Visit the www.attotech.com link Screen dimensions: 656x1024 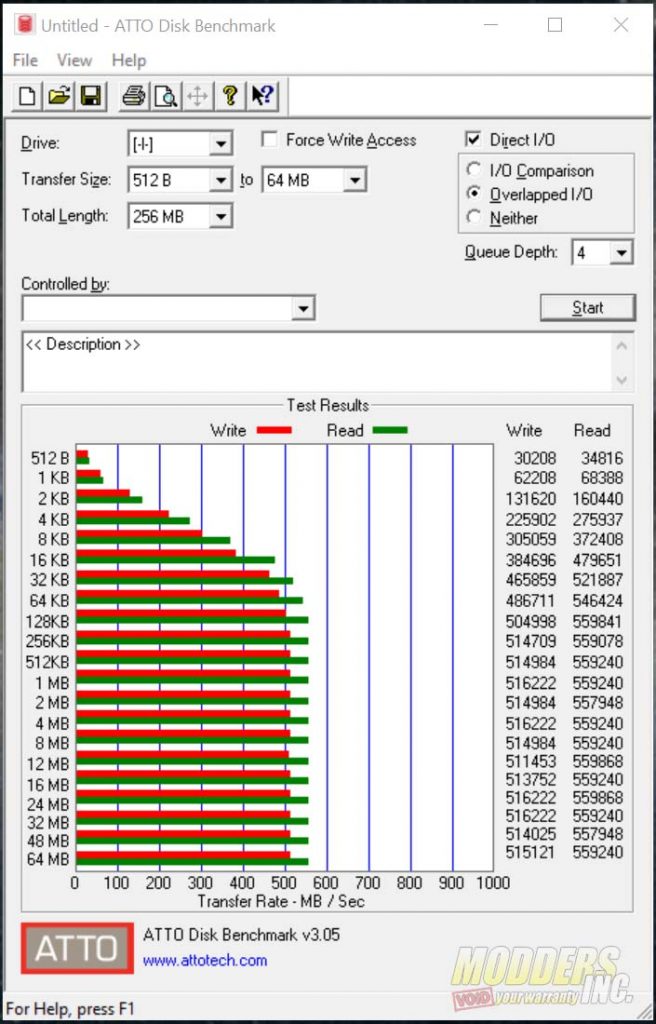pyautogui.click(x=205, y=961)
